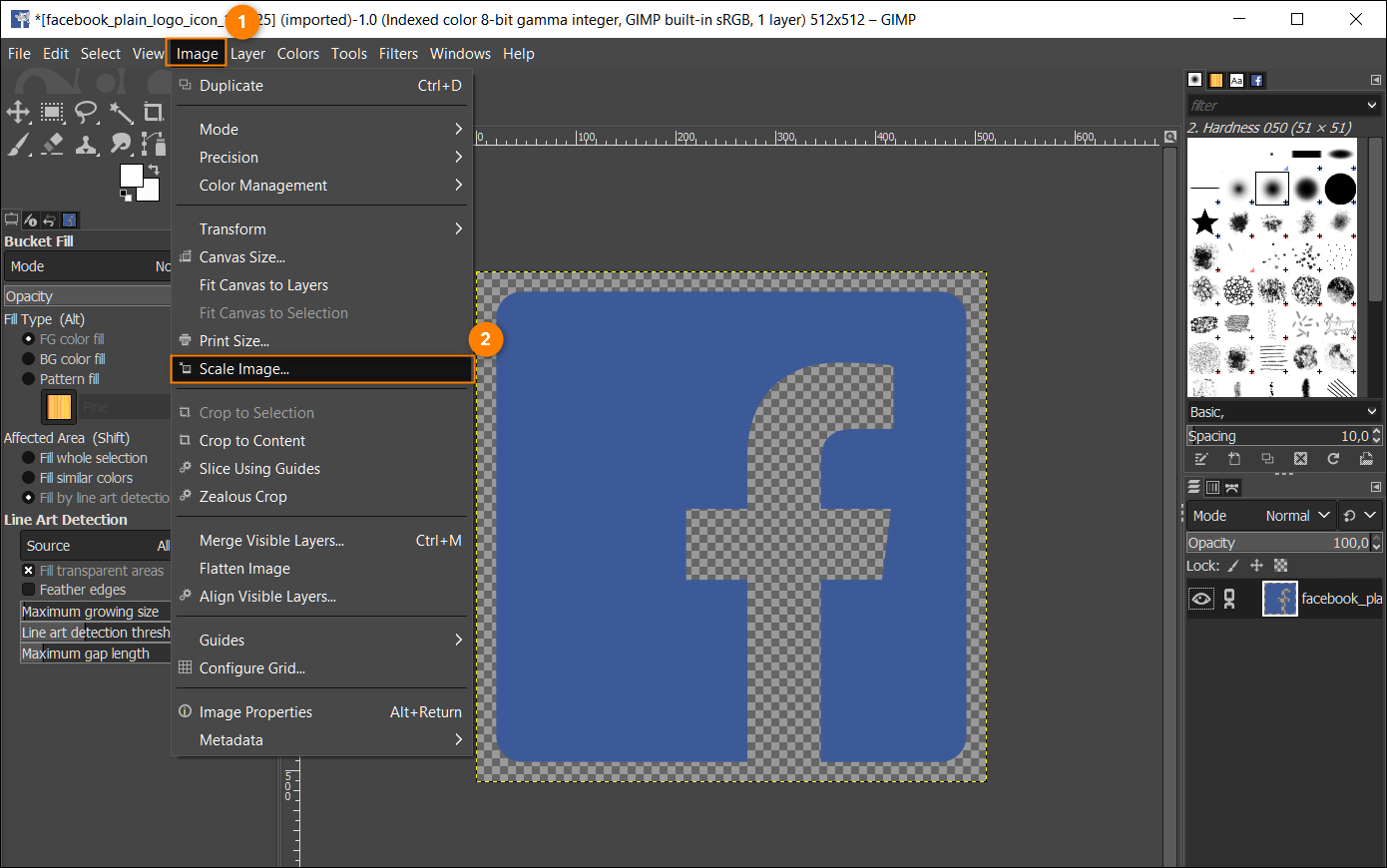The height and width of the screenshot is (868, 1387).
Task: Expand the Mode submenu
Action: point(321,130)
